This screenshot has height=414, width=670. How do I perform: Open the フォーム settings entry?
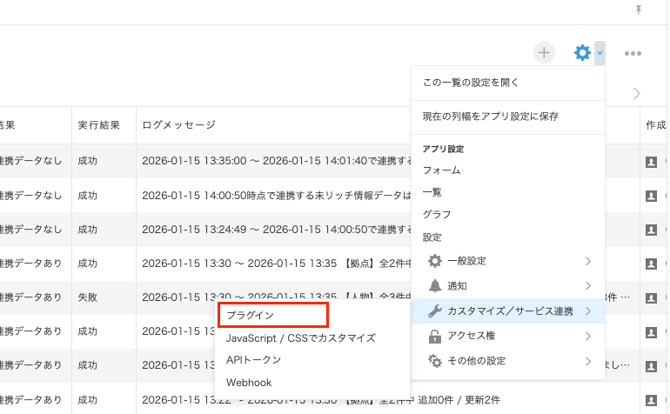click(441, 170)
